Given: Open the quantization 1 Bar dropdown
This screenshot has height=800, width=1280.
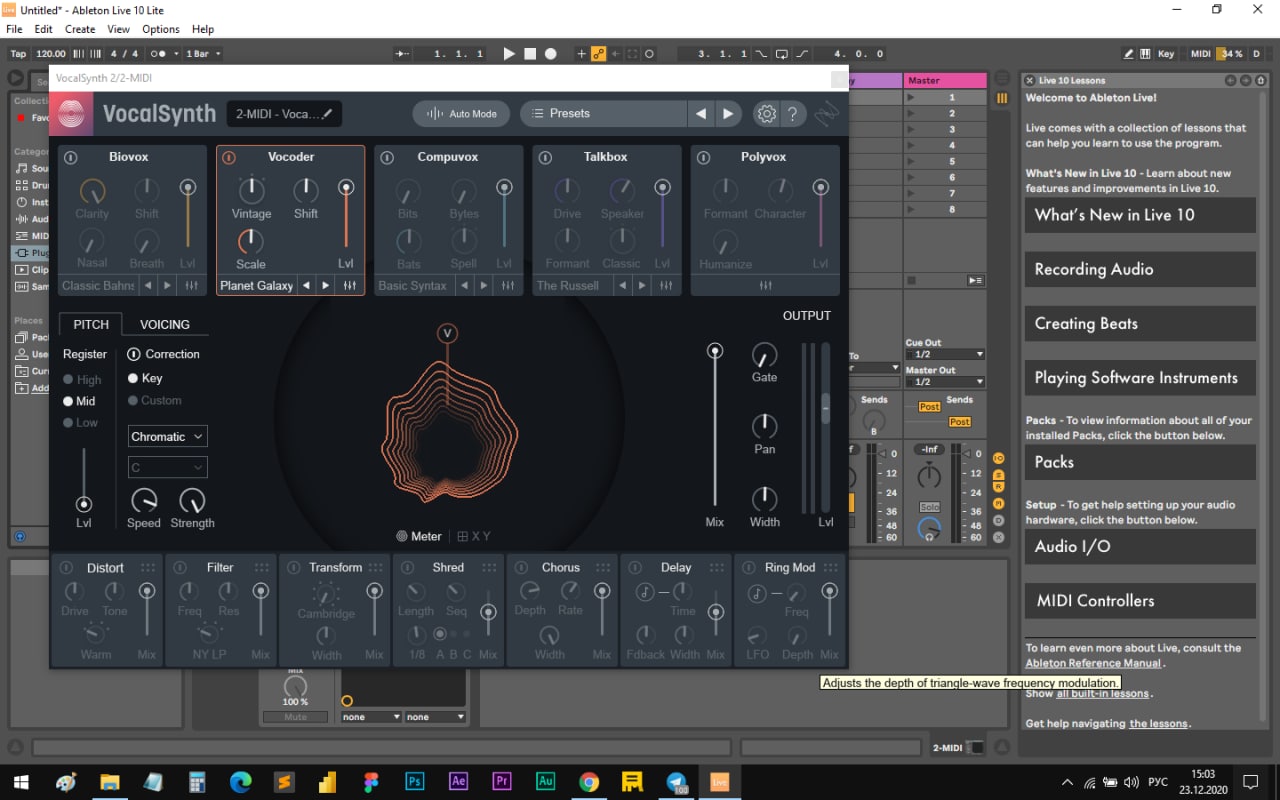Looking at the screenshot, I should tap(204, 54).
